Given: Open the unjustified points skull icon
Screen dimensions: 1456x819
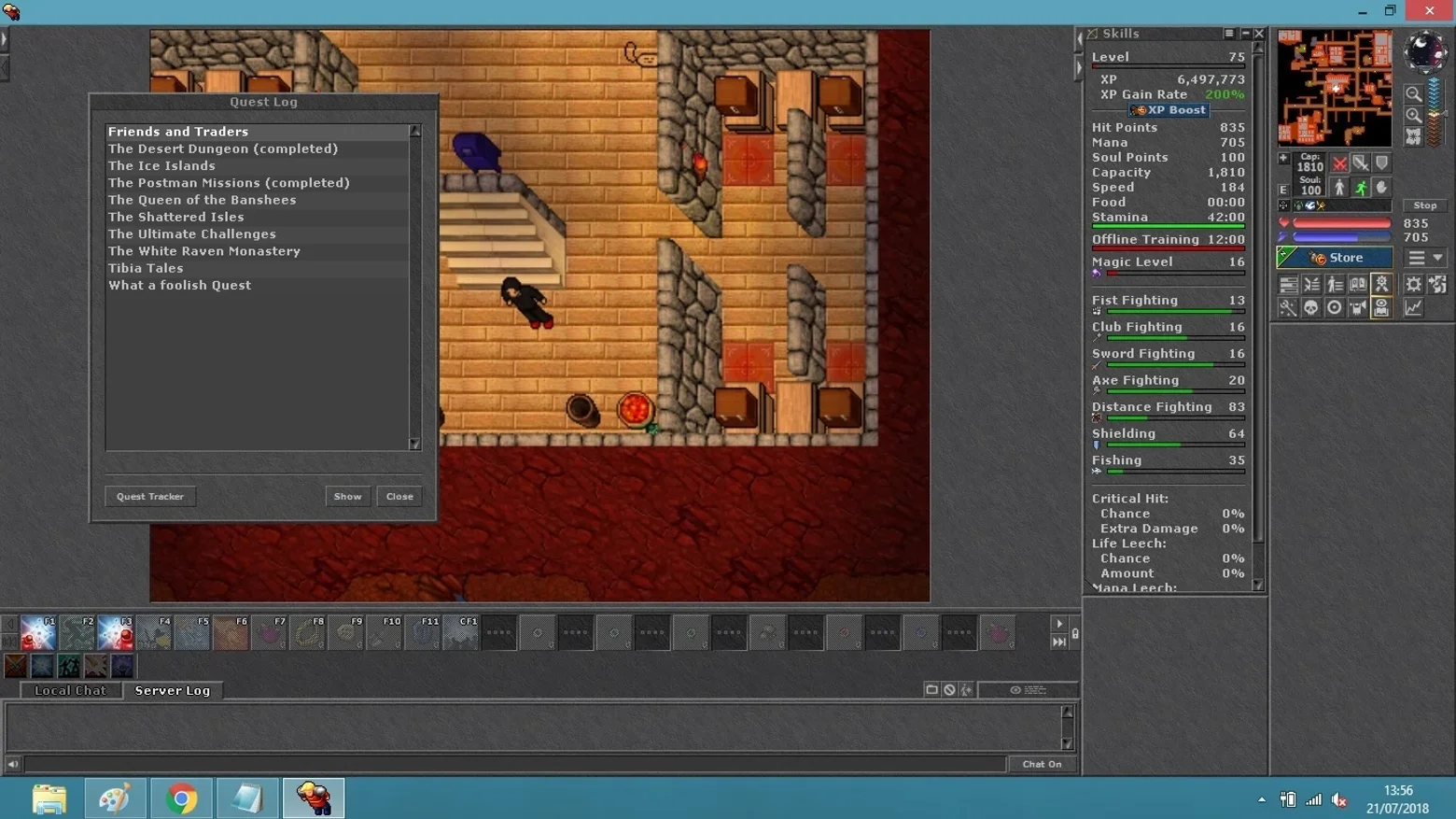Looking at the screenshot, I should tap(1311, 308).
